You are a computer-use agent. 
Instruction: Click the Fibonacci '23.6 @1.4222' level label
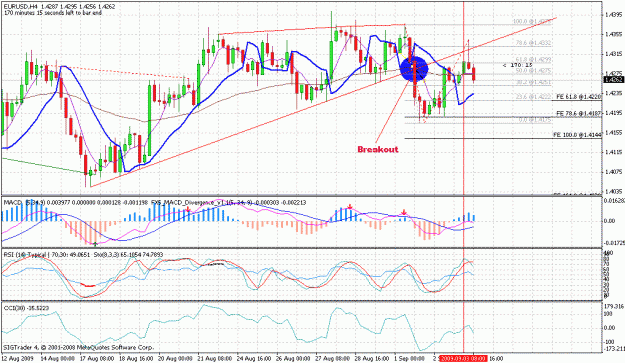[533, 96]
